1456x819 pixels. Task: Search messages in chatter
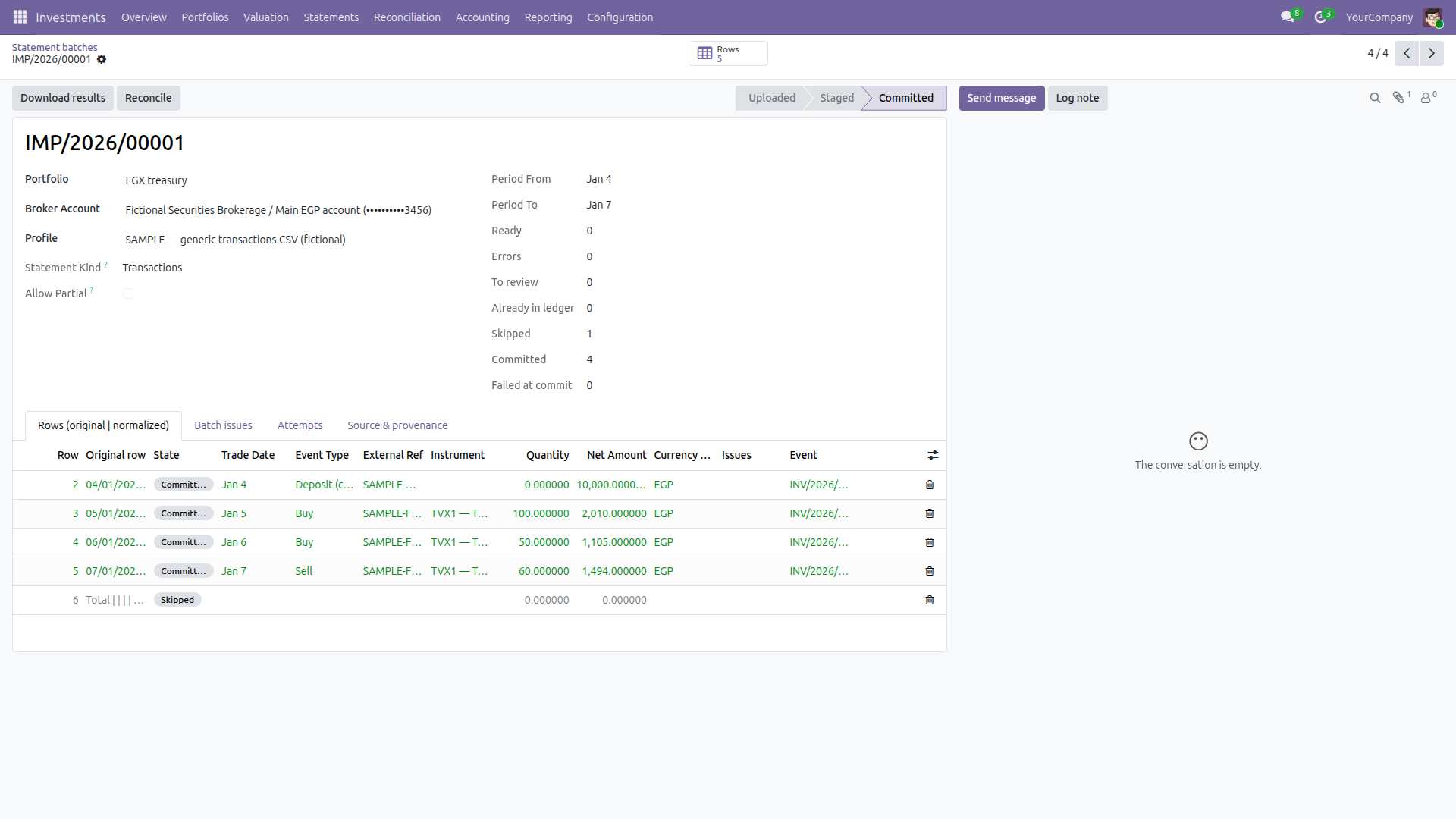coord(1375,98)
